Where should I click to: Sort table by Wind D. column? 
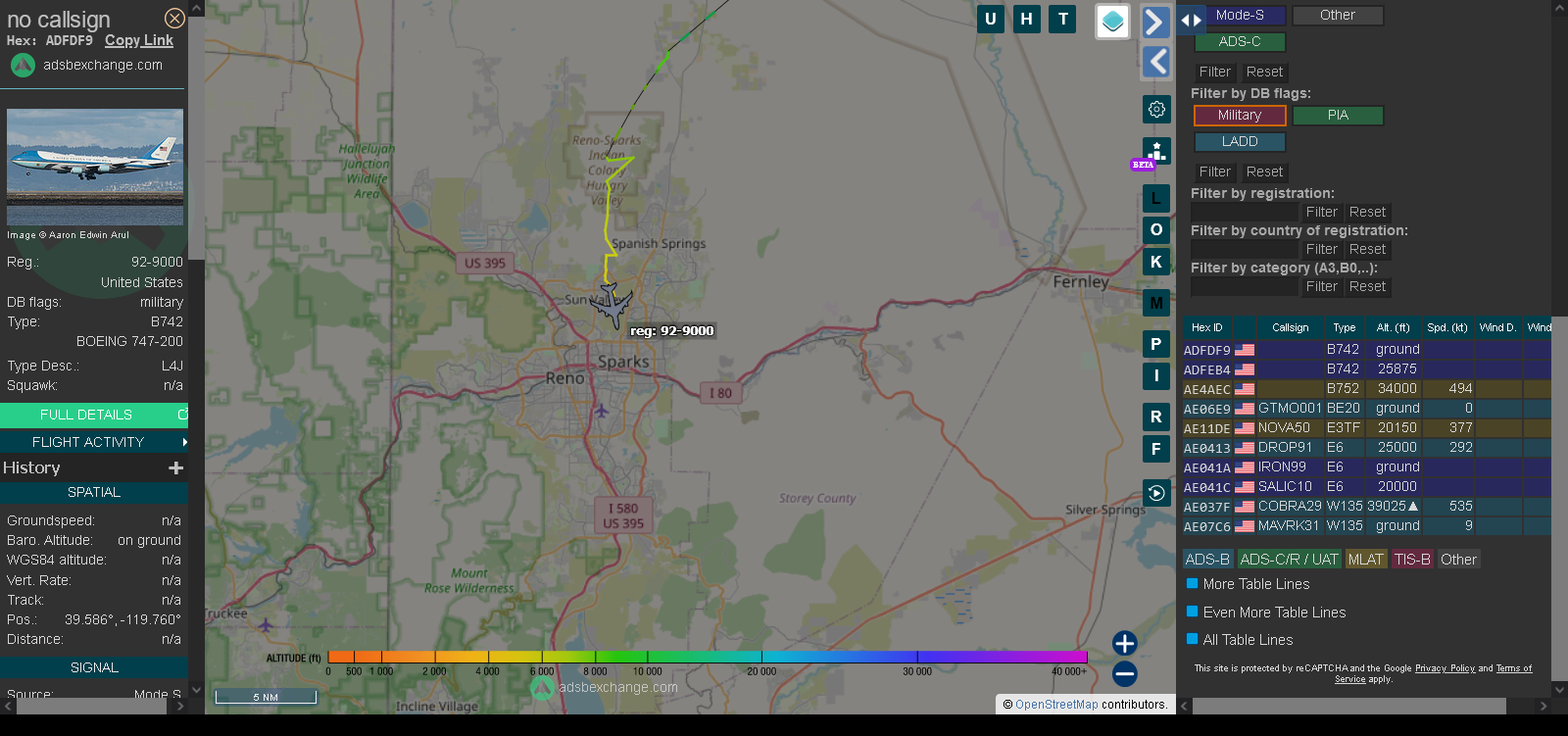click(x=1497, y=327)
